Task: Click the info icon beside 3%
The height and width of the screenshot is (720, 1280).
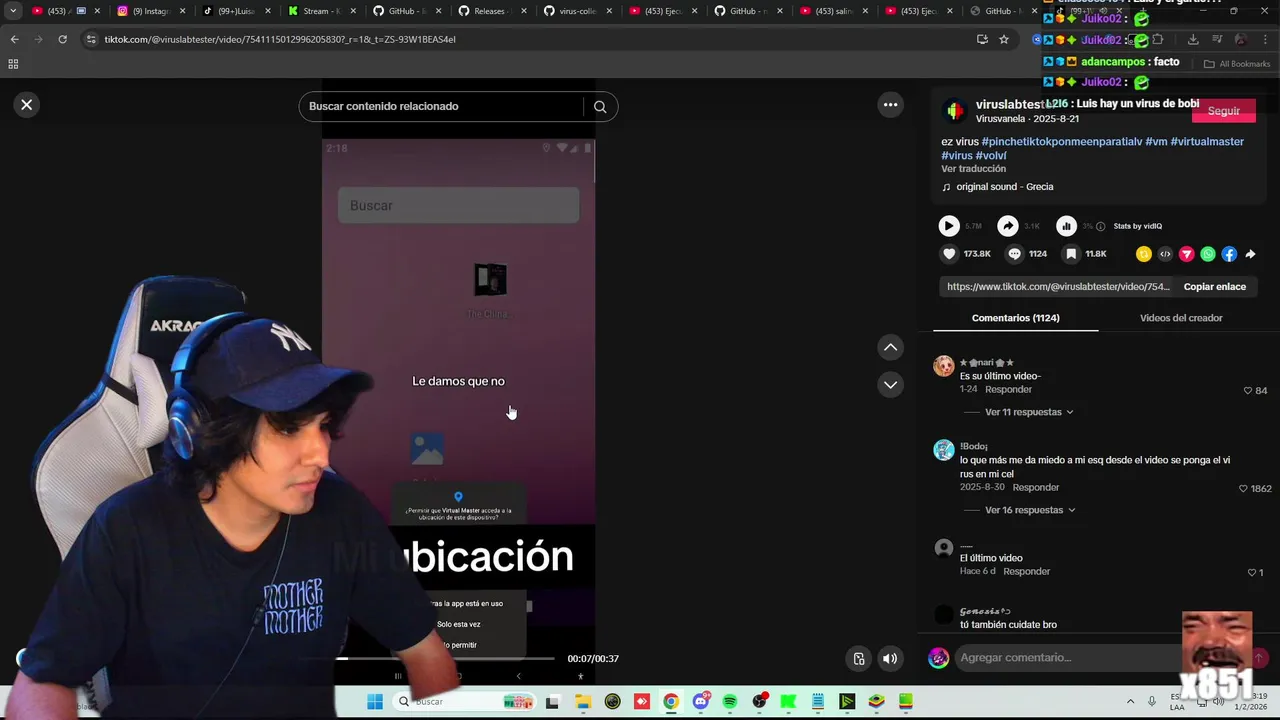Action: coord(1101,226)
